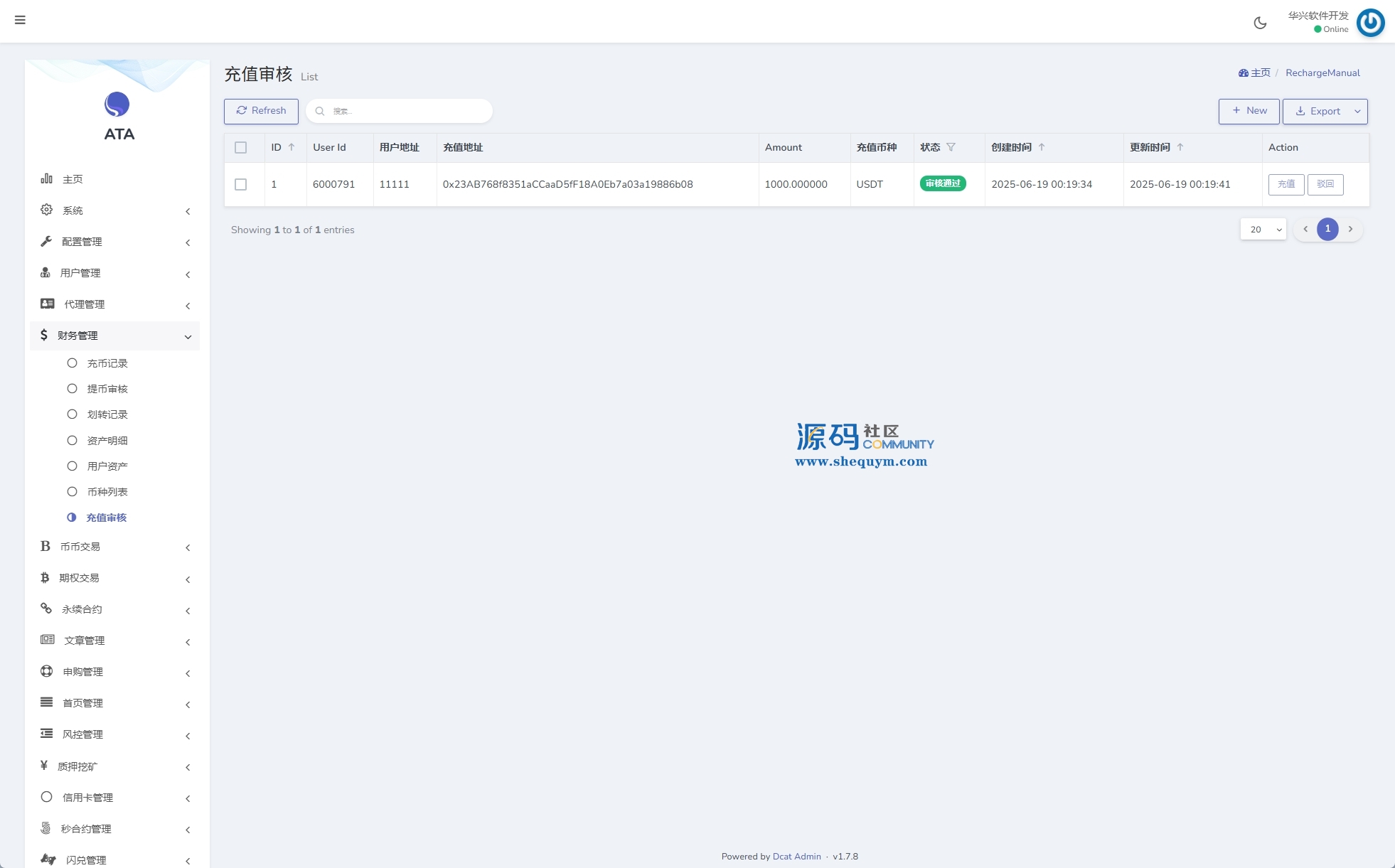Sort by 更新时间 arrow icon

point(1180,147)
